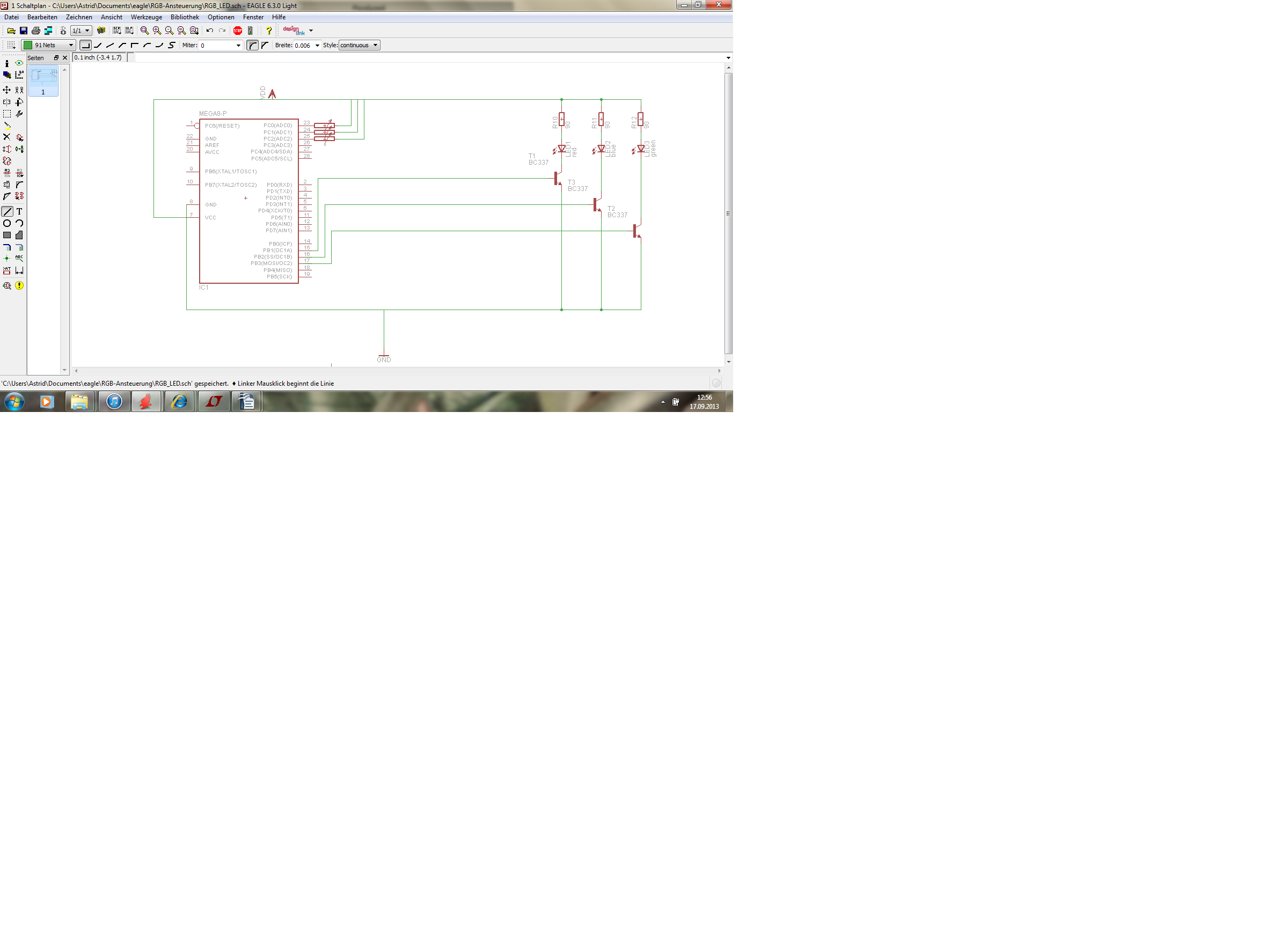The width and height of the screenshot is (1288, 927).
Task: Select the Polygon drawing tool
Action: click(19, 236)
